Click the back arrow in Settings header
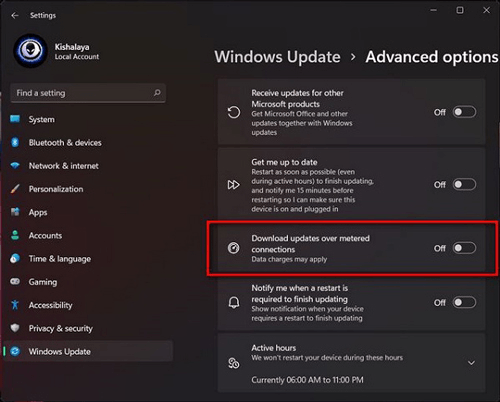Image resolution: width=500 pixels, height=402 pixels. pos(15,16)
